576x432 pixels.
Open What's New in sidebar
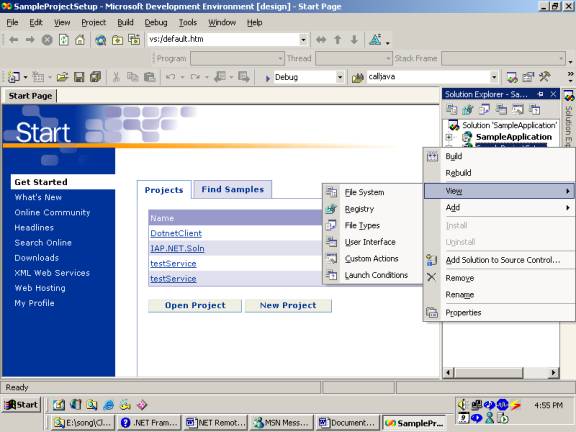(38, 197)
